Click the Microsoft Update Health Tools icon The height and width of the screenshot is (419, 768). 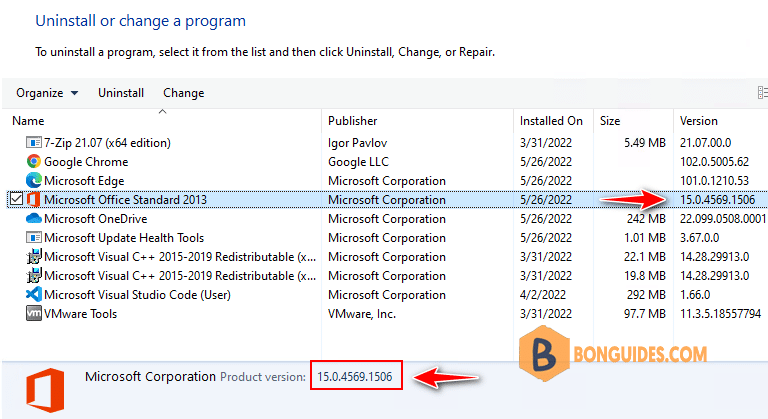(33, 238)
